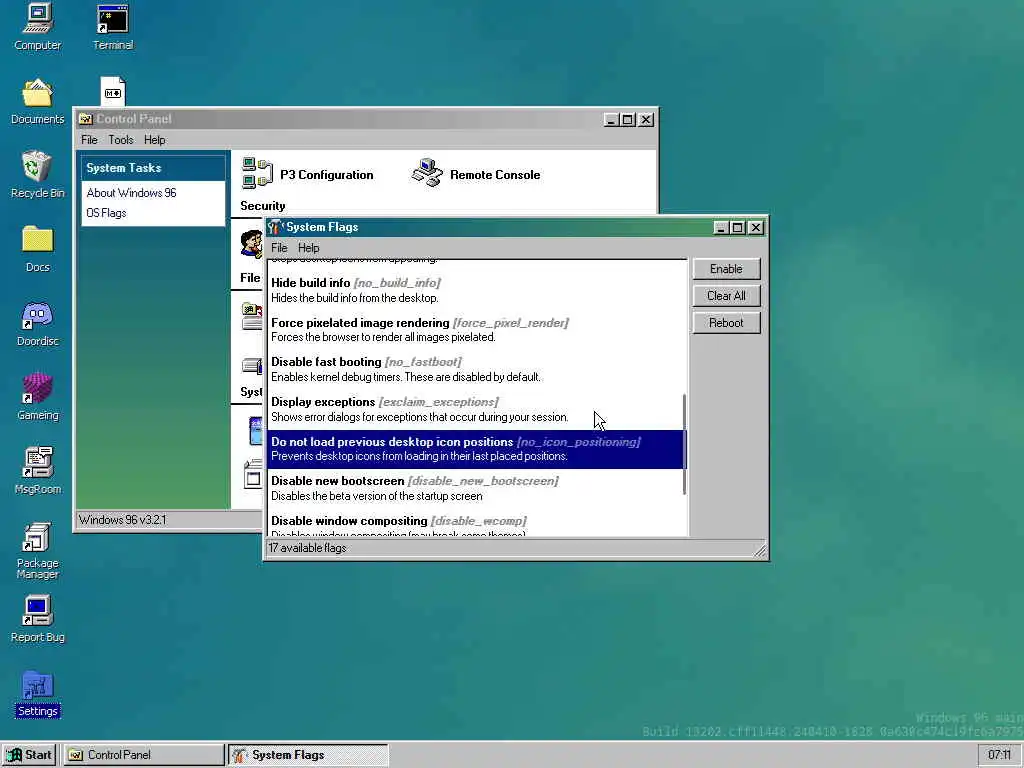Click the System Flags resize grip corner

(x=760, y=551)
